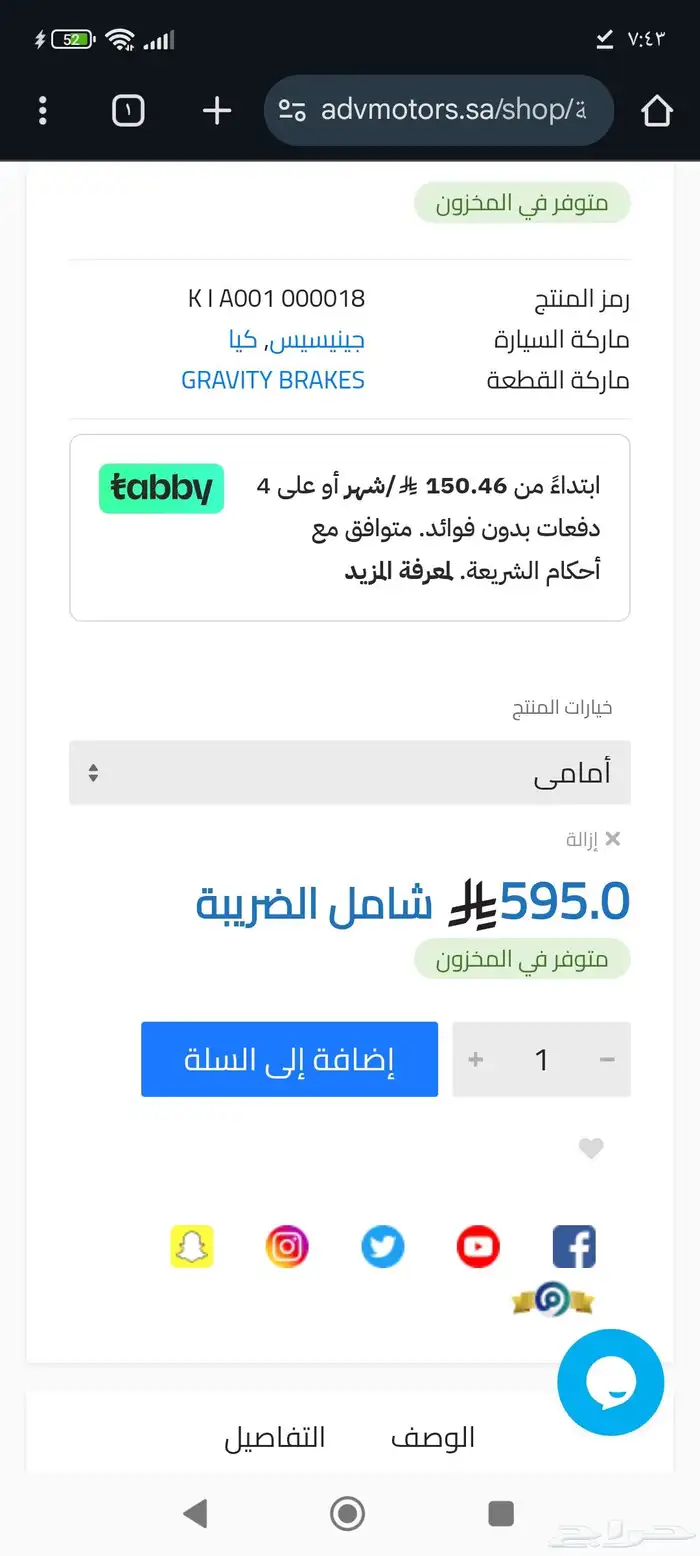This screenshot has height=1556, width=700.
Task: Increase quantity with the plus stepper
Action: tap(475, 1059)
